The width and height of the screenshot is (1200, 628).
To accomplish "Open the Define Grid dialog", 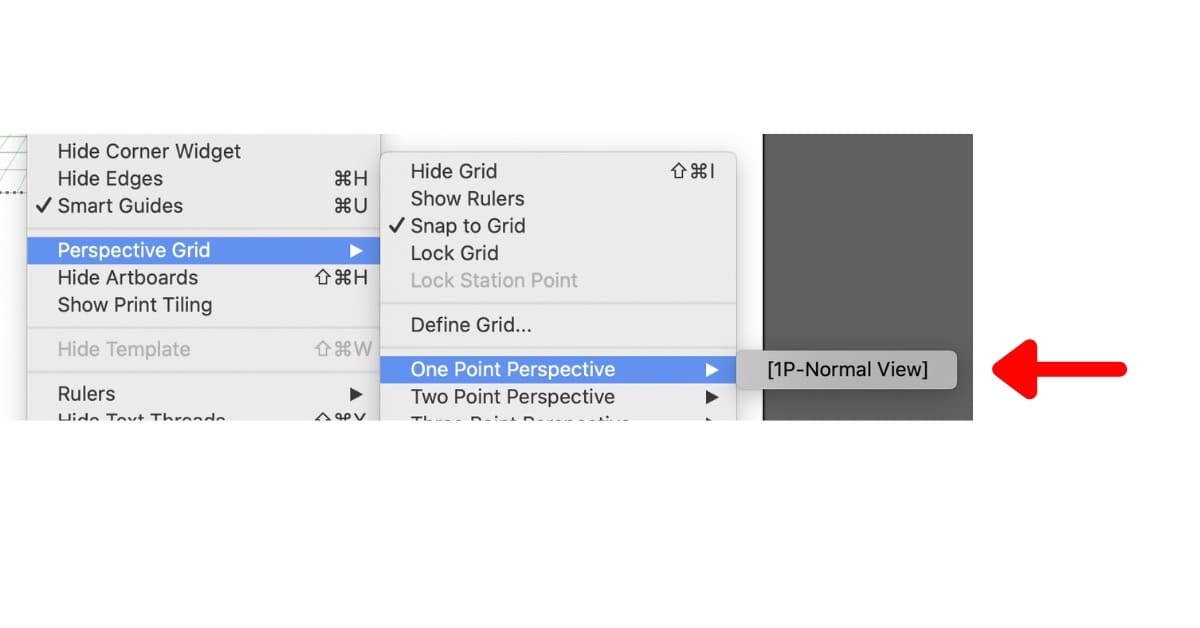I will tap(470, 325).
